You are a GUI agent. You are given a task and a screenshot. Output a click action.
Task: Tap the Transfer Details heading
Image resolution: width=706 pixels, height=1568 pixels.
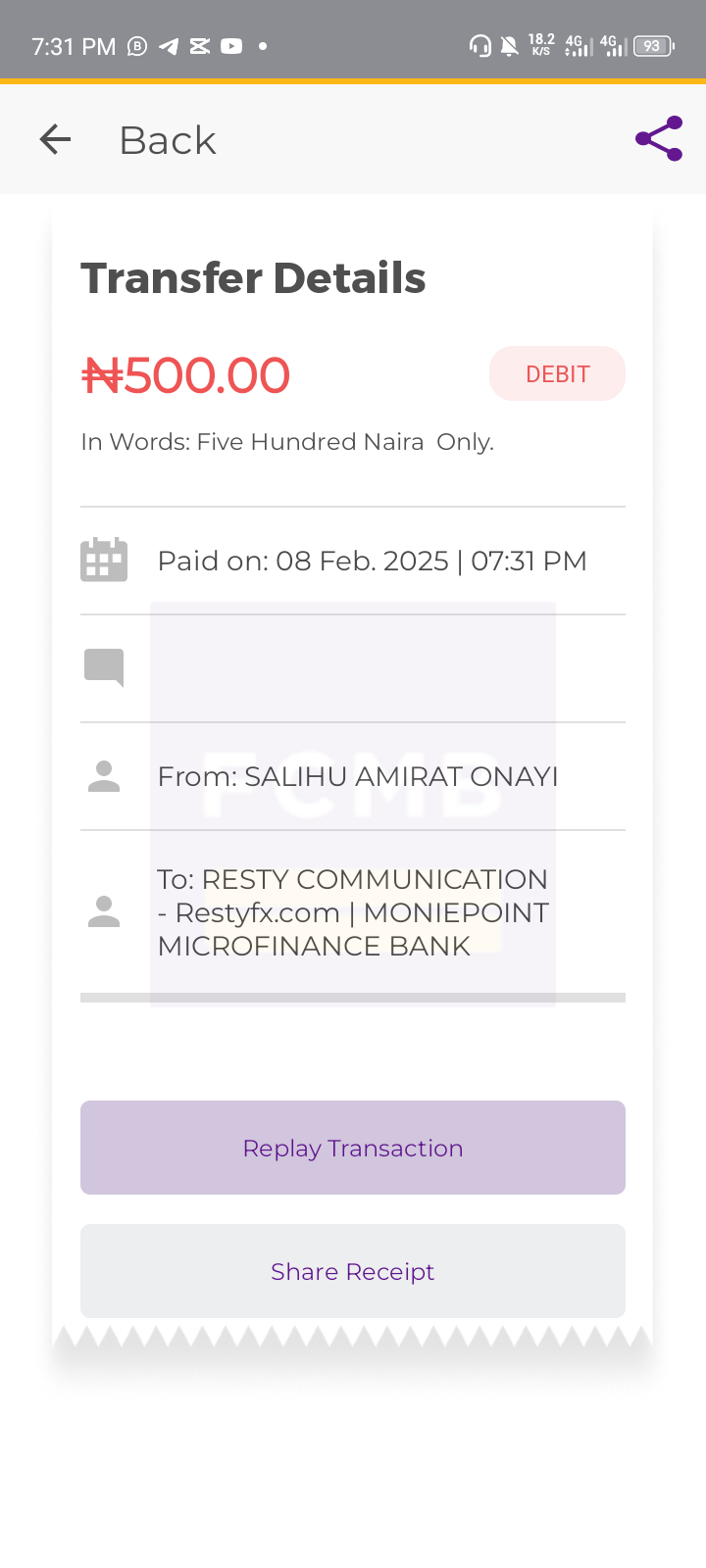[x=253, y=278]
